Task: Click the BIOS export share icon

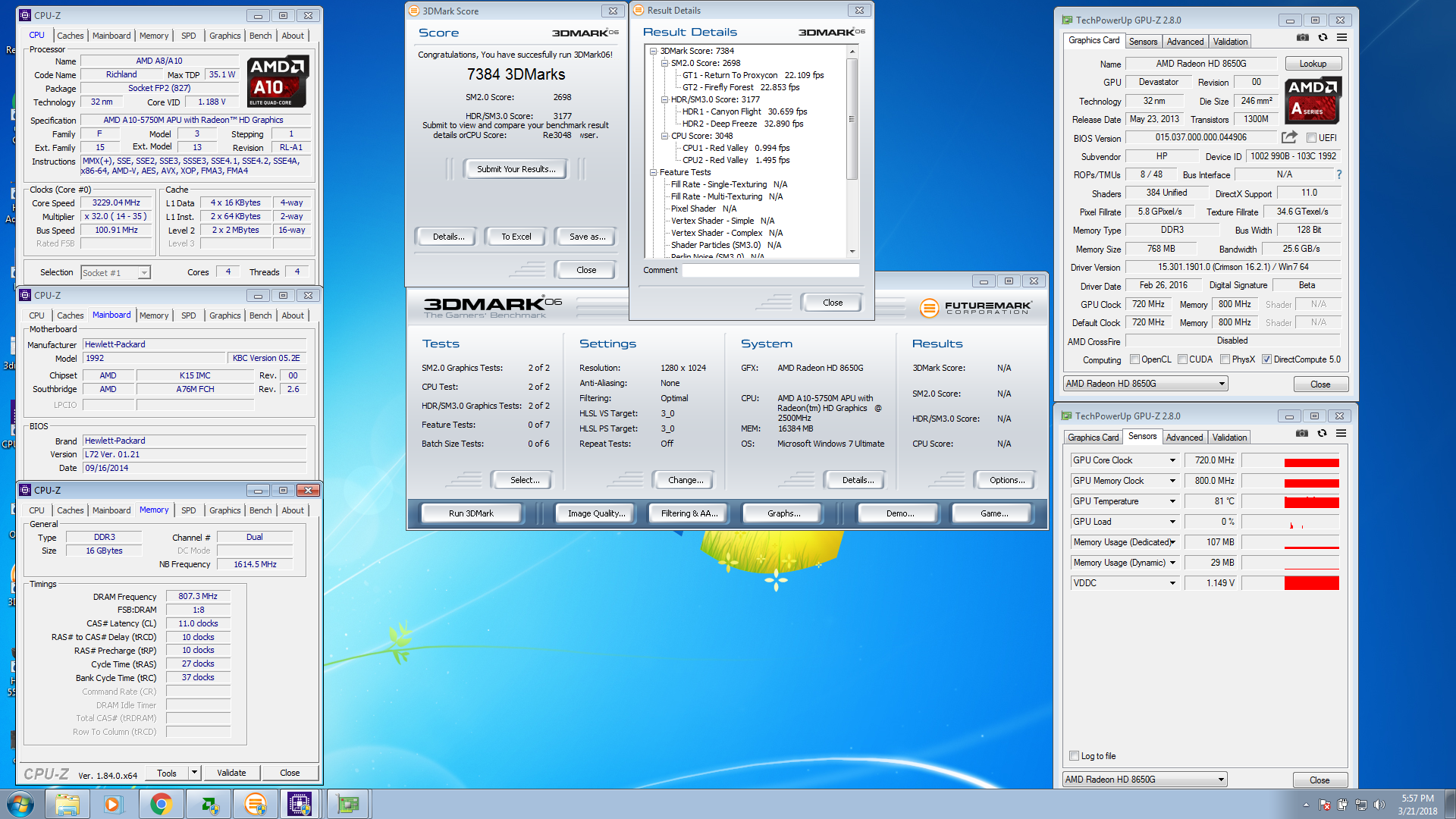Action: (x=1289, y=137)
